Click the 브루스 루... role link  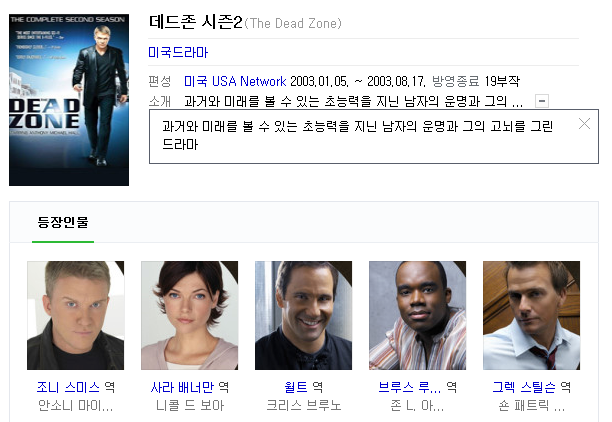(410, 387)
